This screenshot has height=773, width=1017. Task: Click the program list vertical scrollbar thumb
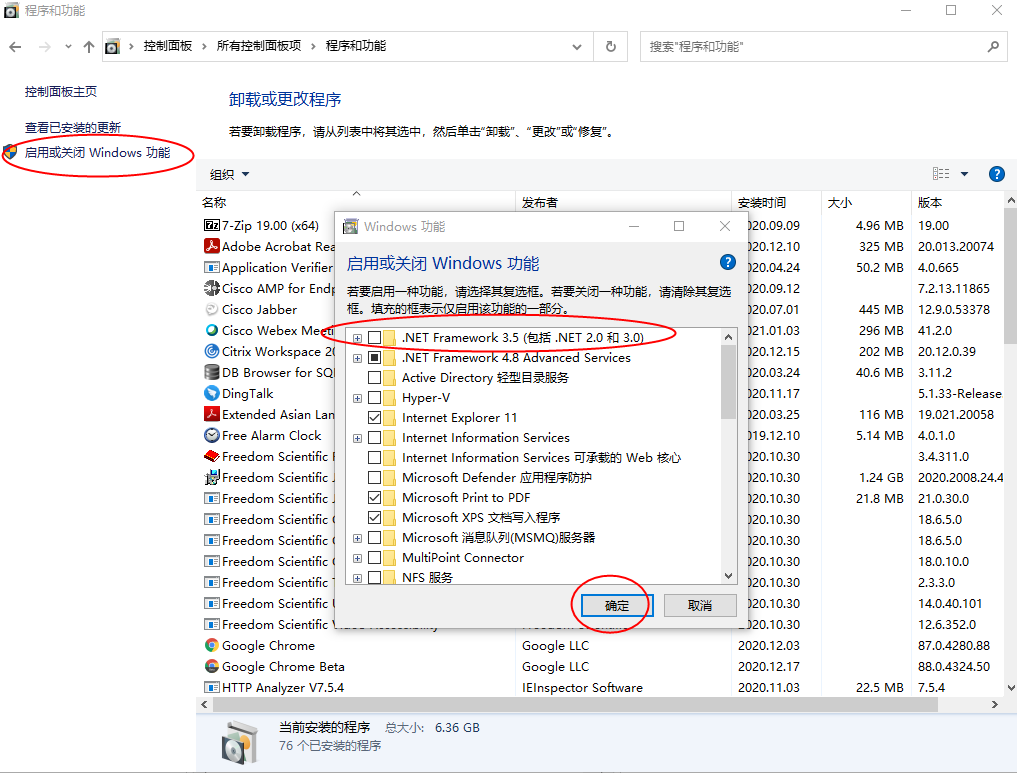tap(1011, 277)
